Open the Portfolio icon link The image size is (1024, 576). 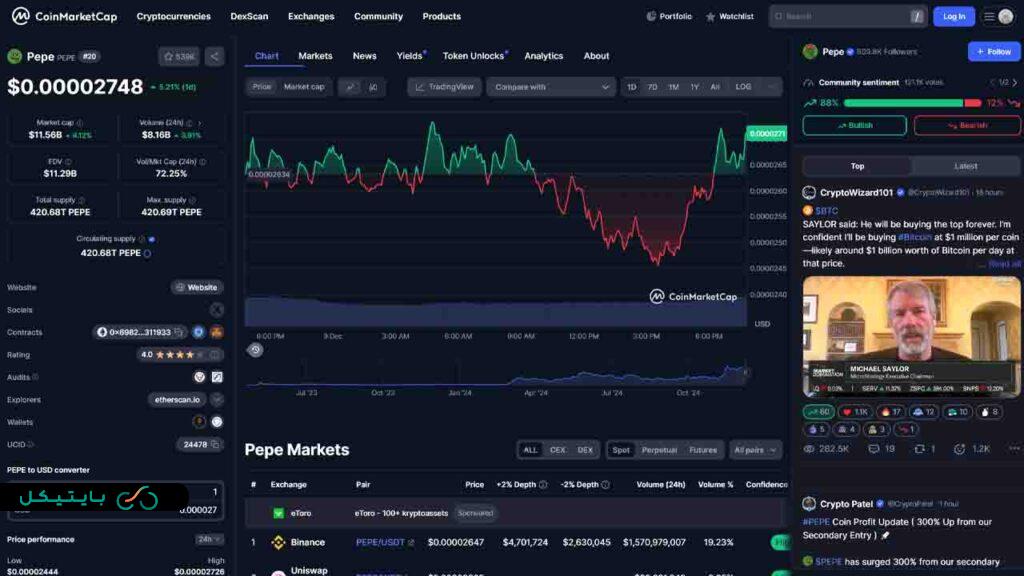tap(669, 16)
